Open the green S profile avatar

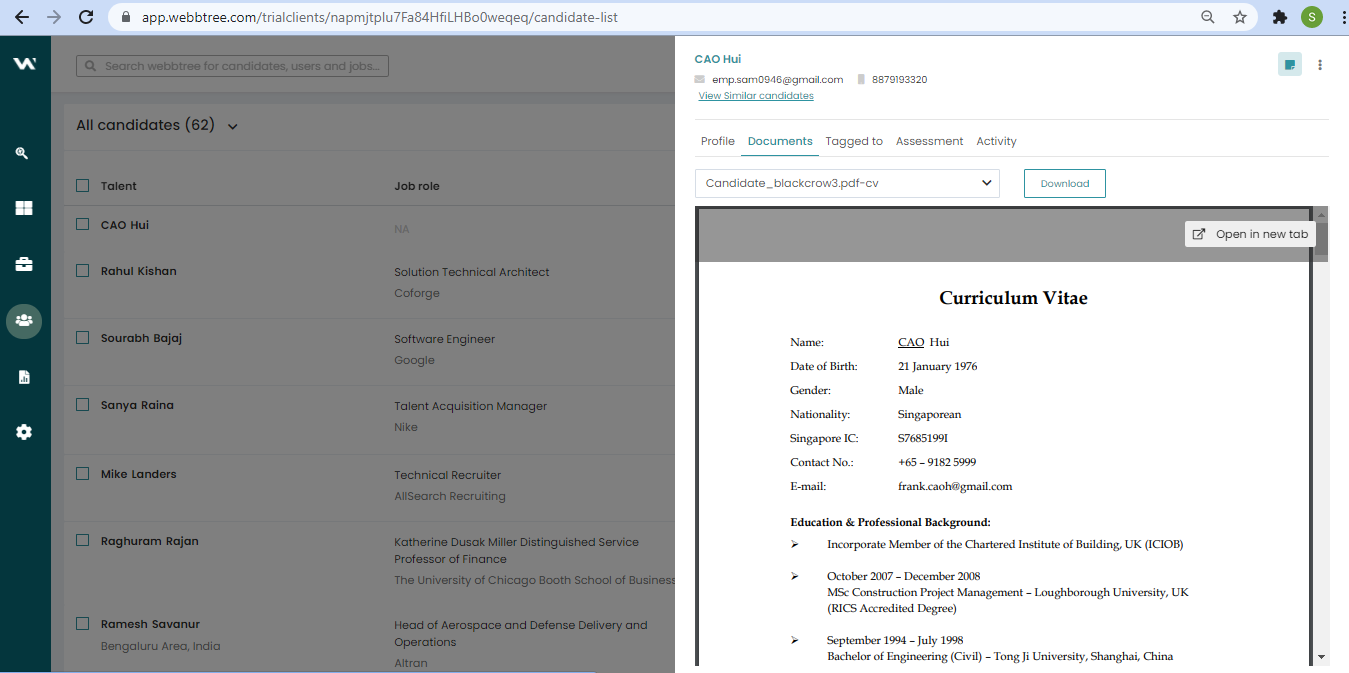[1312, 17]
